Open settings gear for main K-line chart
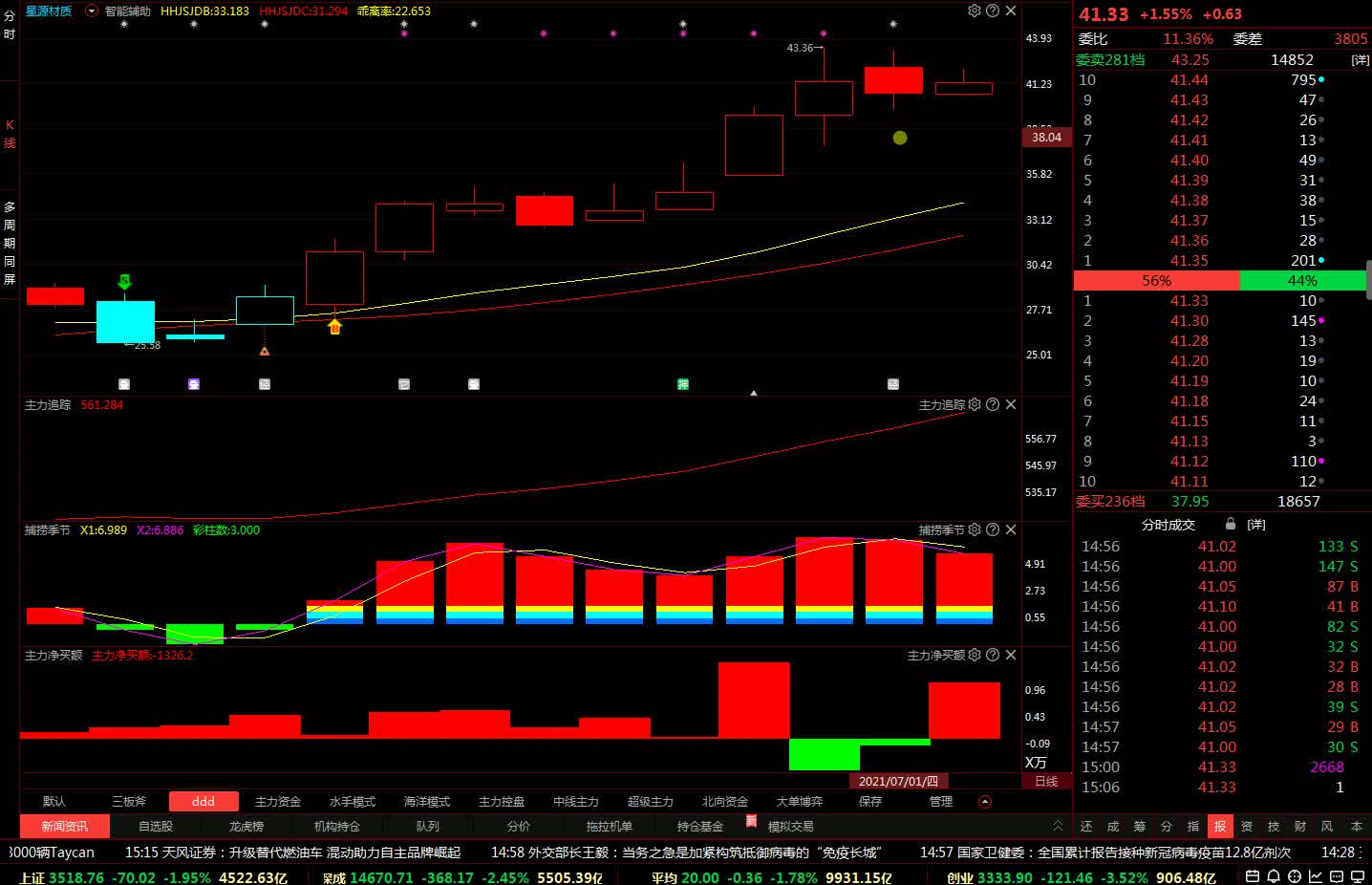 point(975,11)
